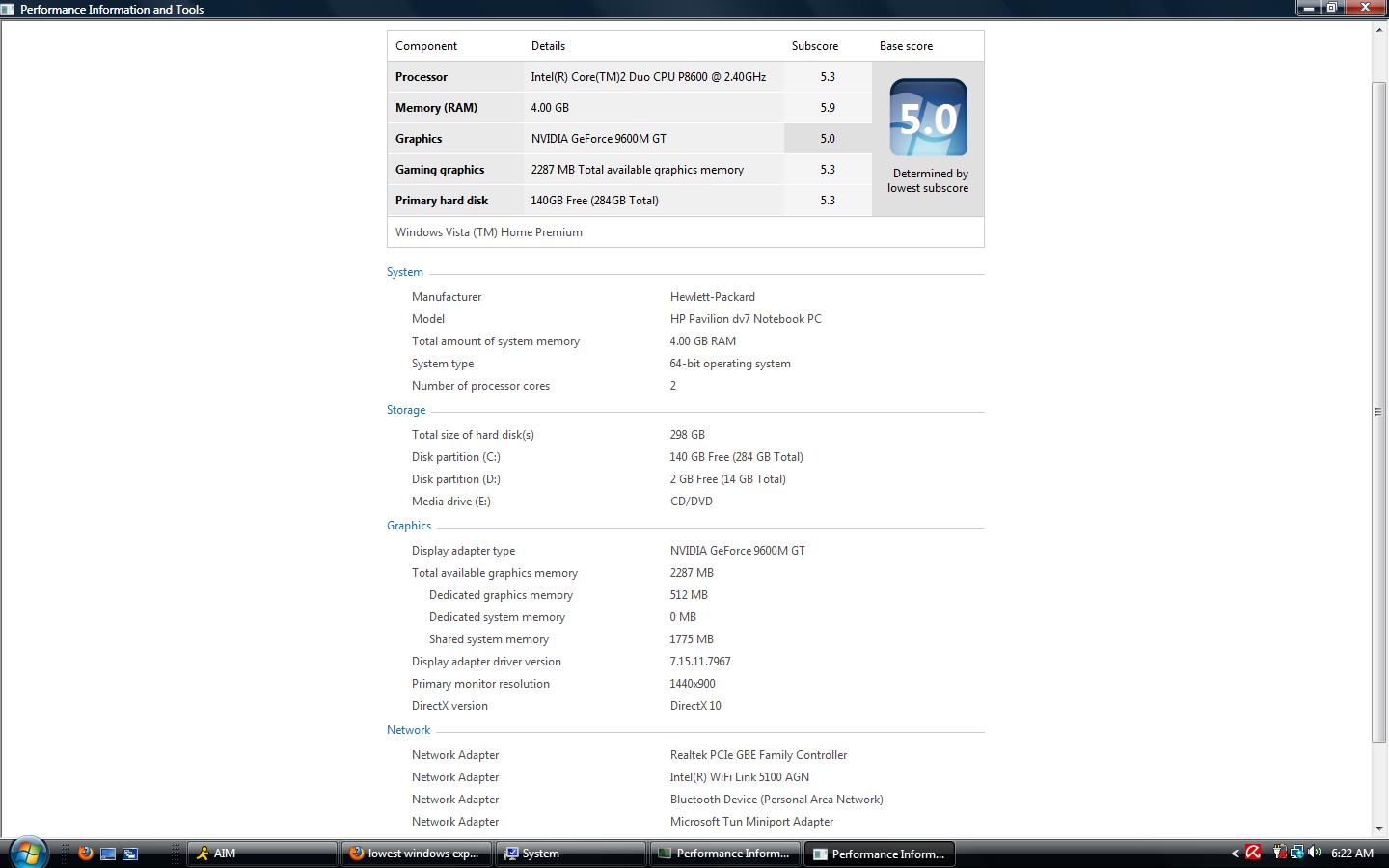1389x868 pixels.
Task: Click '2 GB Free (14 GB Total)' value
Action: pyautogui.click(x=728, y=479)
